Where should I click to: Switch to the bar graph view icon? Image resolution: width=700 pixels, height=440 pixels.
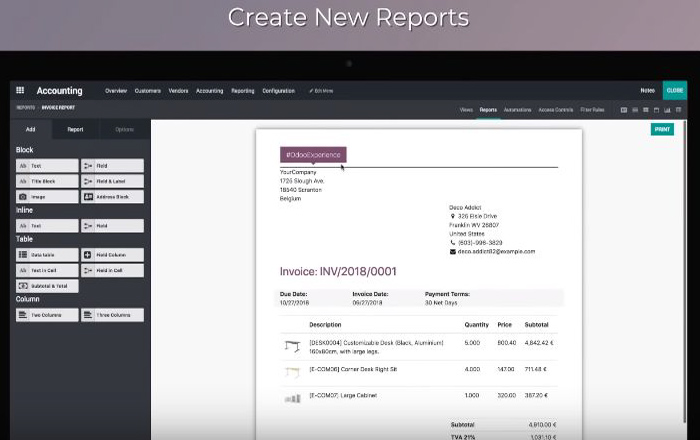click(x=667, y=110)
